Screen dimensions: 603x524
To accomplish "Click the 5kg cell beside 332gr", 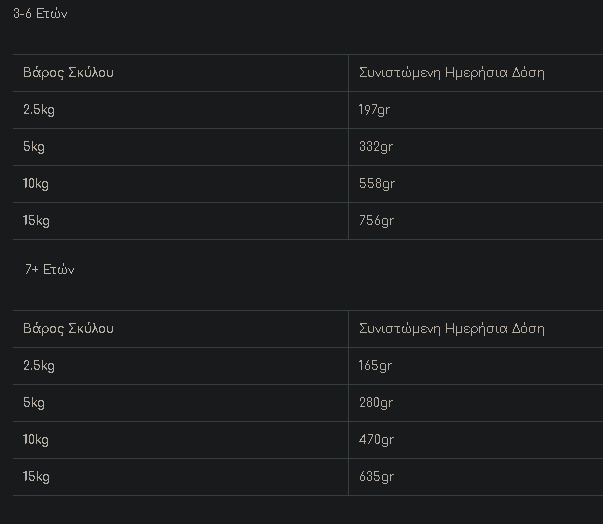I will click(34, 147).
